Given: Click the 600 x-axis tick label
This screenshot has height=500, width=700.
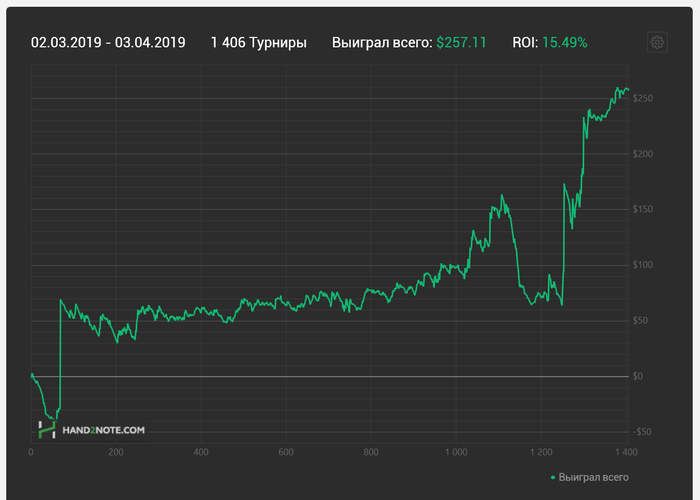Looking at the screenshot, I should tap(286, 452).
